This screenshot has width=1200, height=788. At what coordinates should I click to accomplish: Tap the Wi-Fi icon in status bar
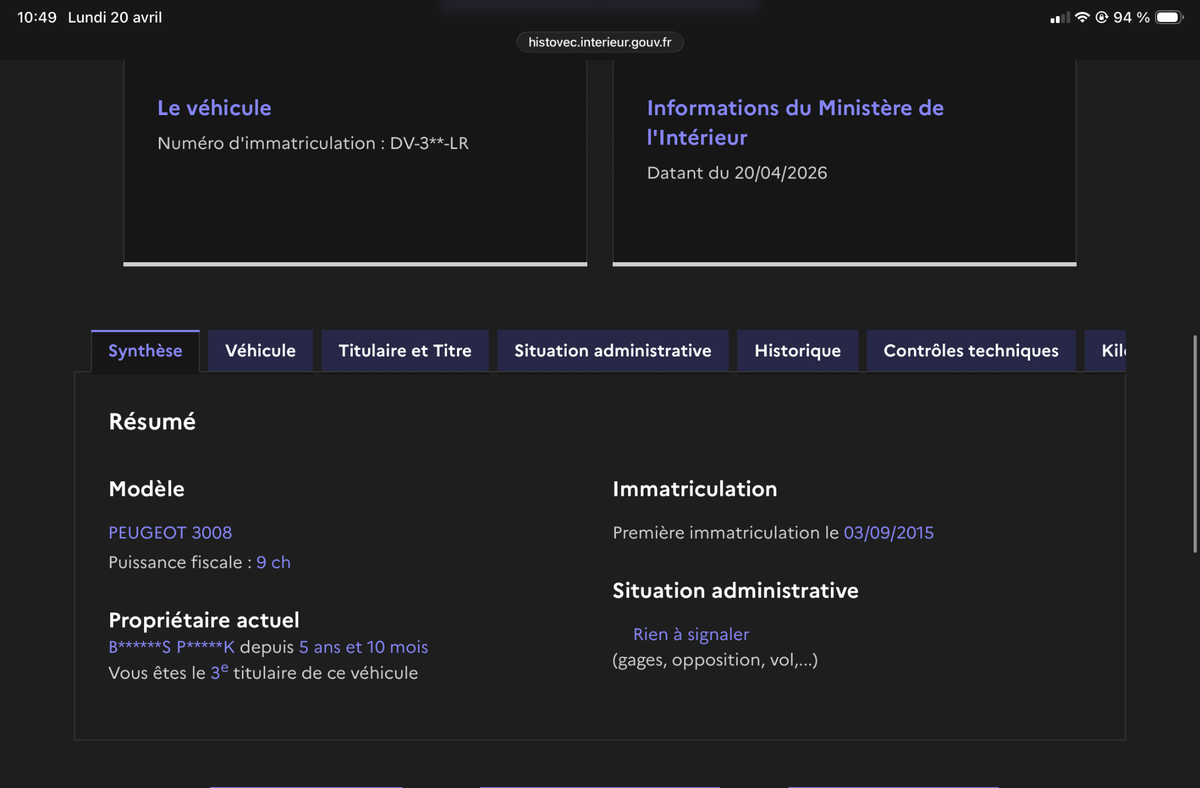[1082, 18]
